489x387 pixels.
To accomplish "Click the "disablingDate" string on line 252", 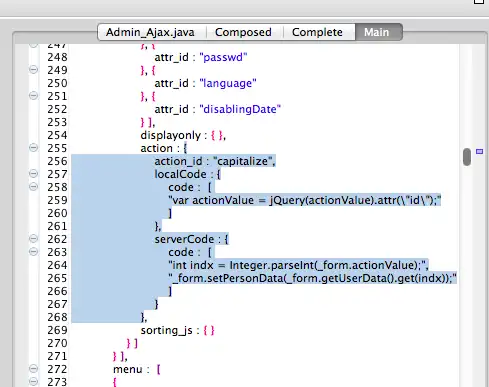I will (240, 109).
